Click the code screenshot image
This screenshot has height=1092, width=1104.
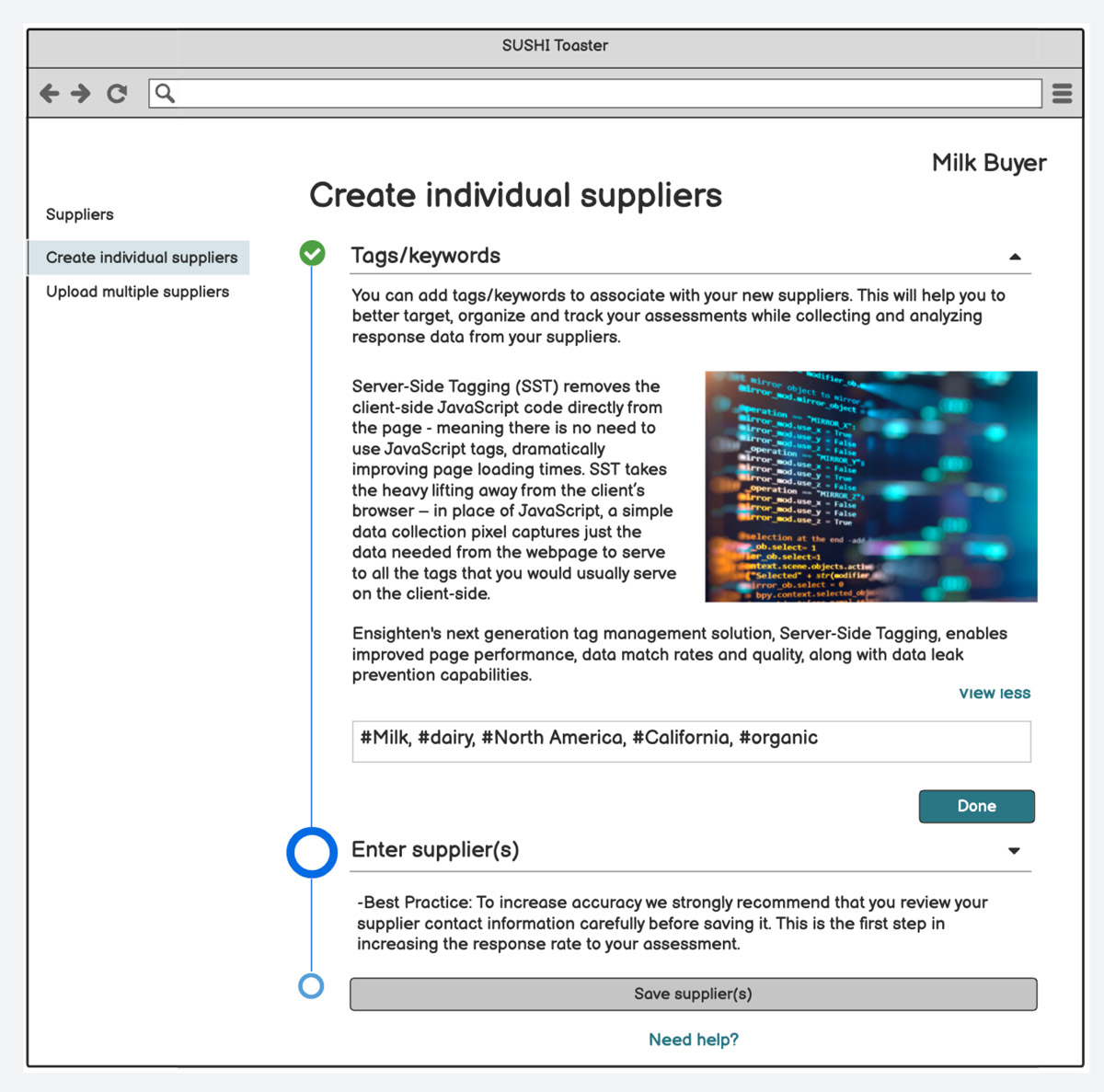pos(870,487)
